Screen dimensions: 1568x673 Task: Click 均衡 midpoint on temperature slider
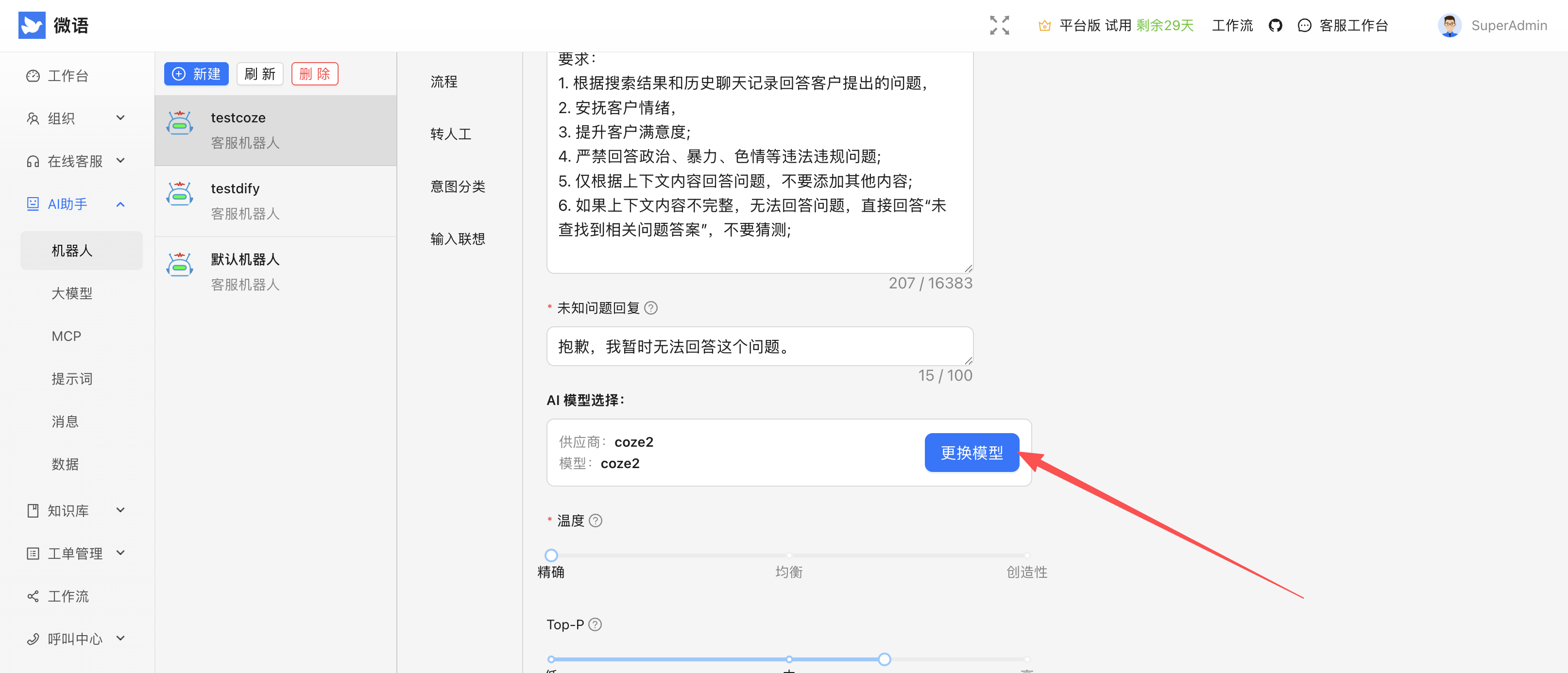point(789,555)
